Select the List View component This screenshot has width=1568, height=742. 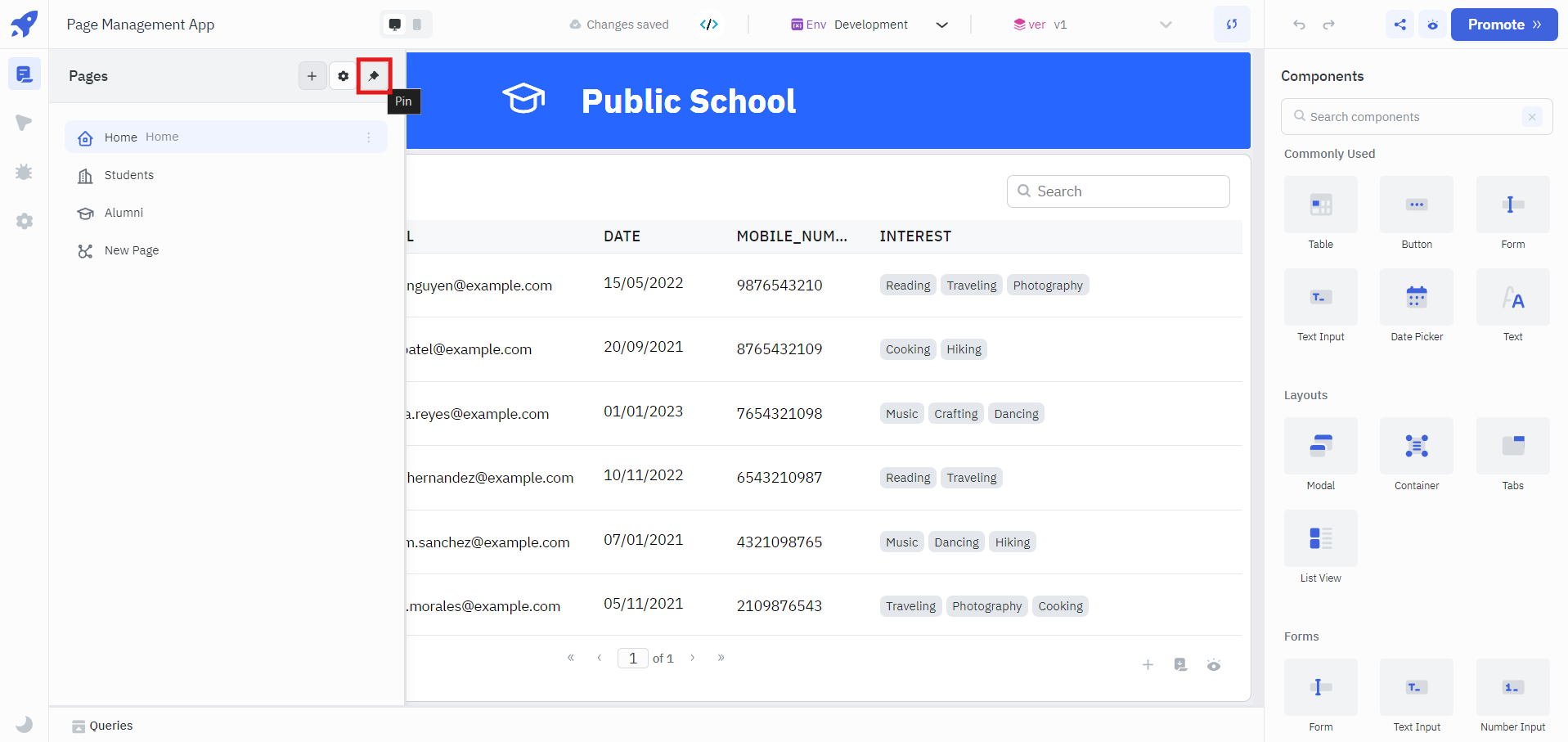1321,547
